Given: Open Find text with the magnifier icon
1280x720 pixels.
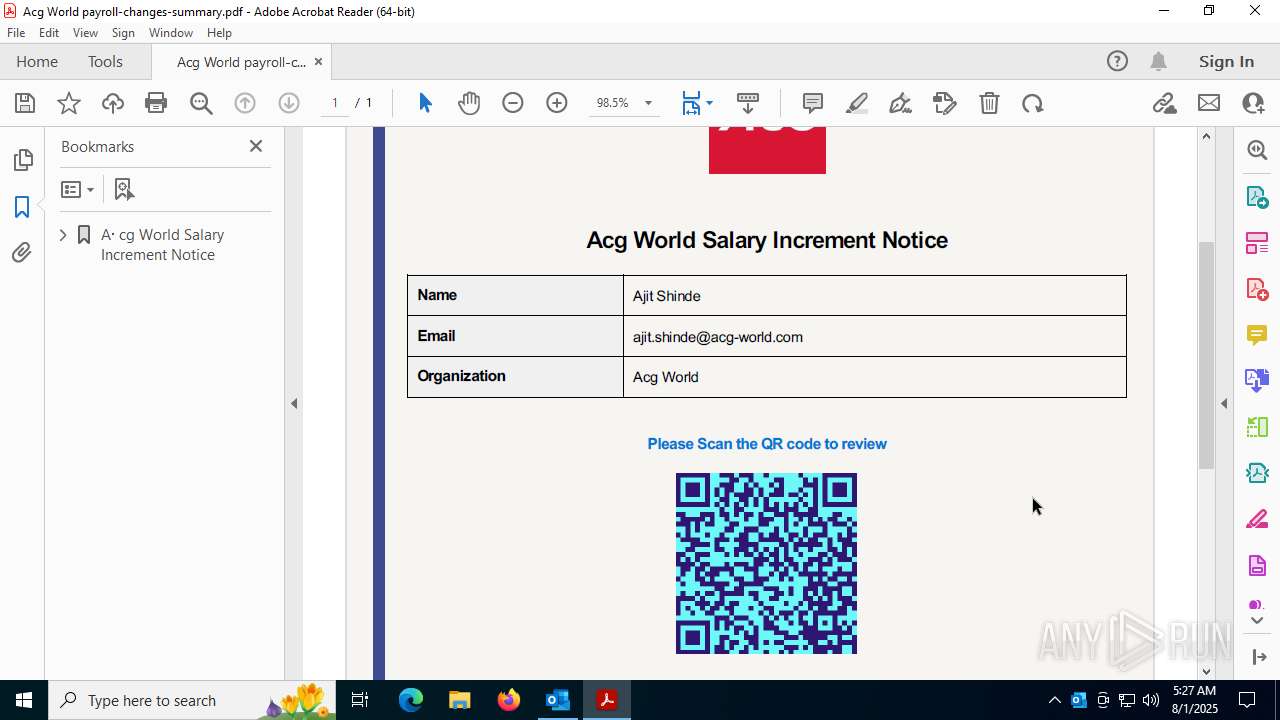Looking at the screenshot, I should click(x=201, y=103).
